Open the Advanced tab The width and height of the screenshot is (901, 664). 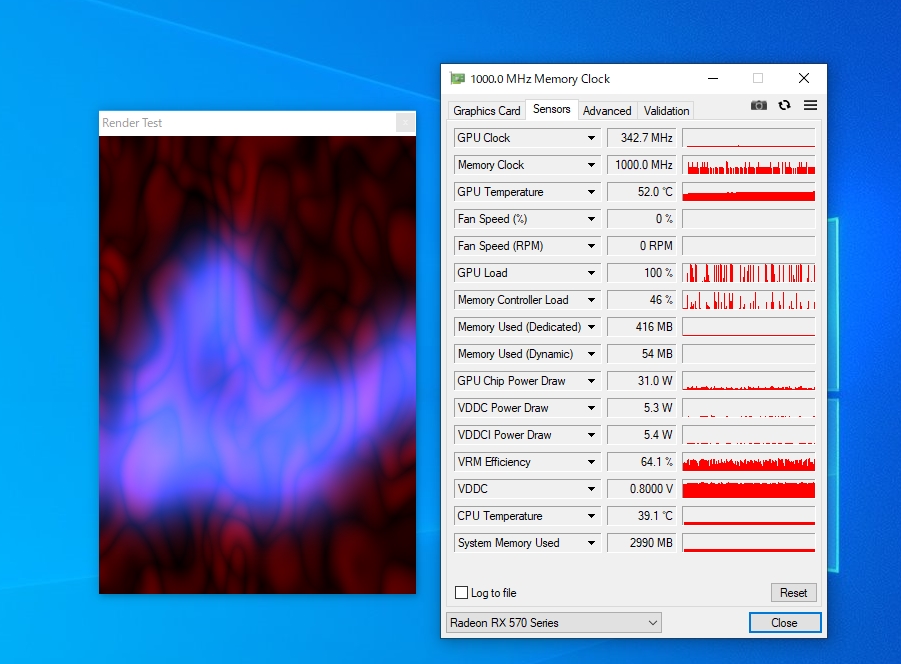pos(607,111)
